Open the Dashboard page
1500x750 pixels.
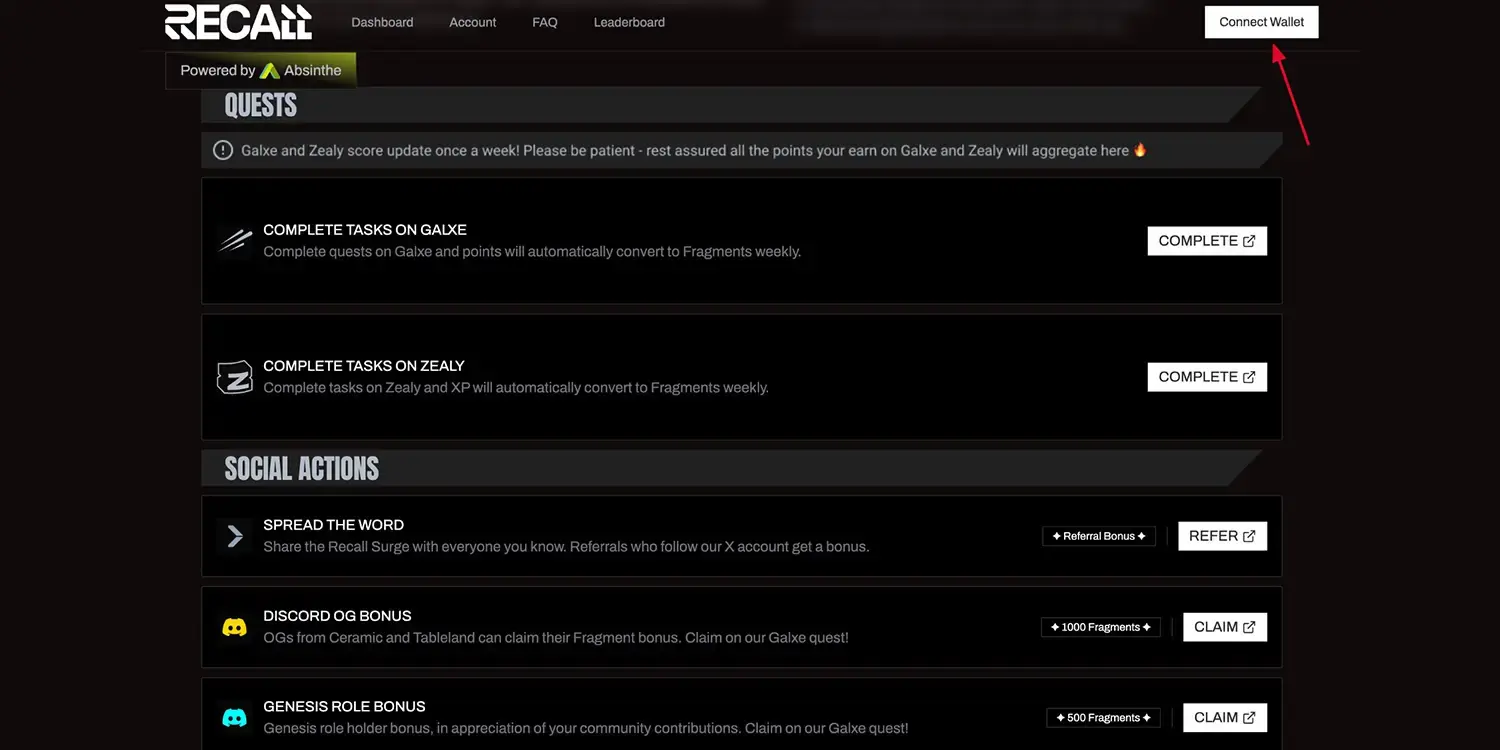(382, 22)
